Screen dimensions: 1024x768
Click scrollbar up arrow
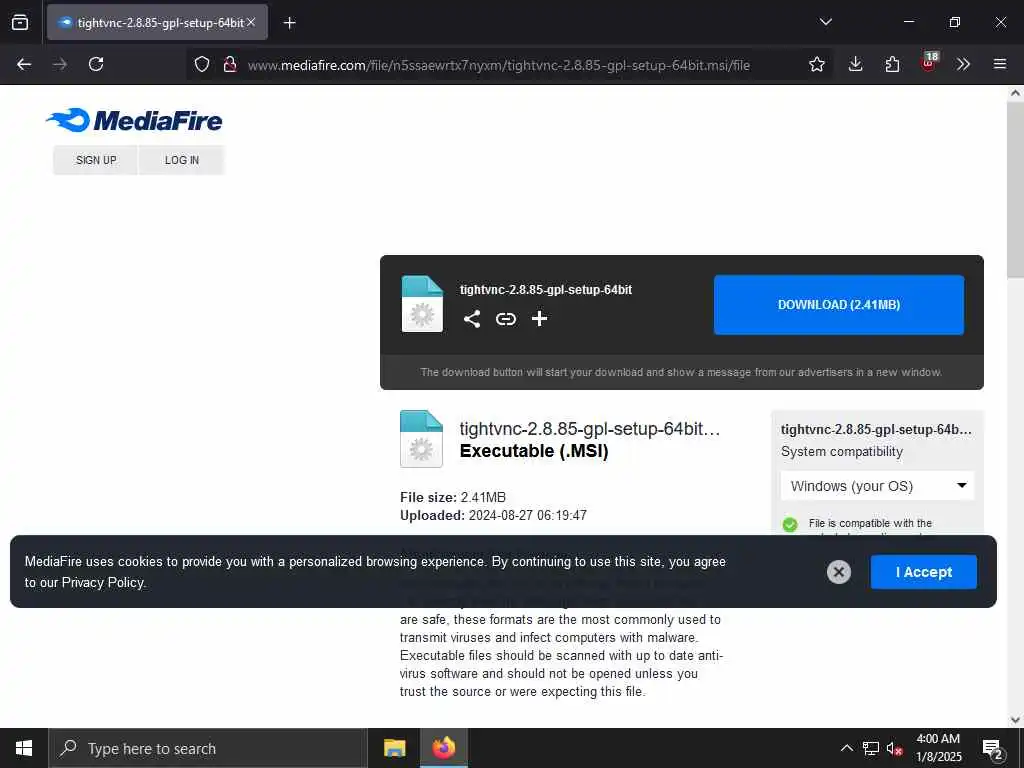(1015, 93)
